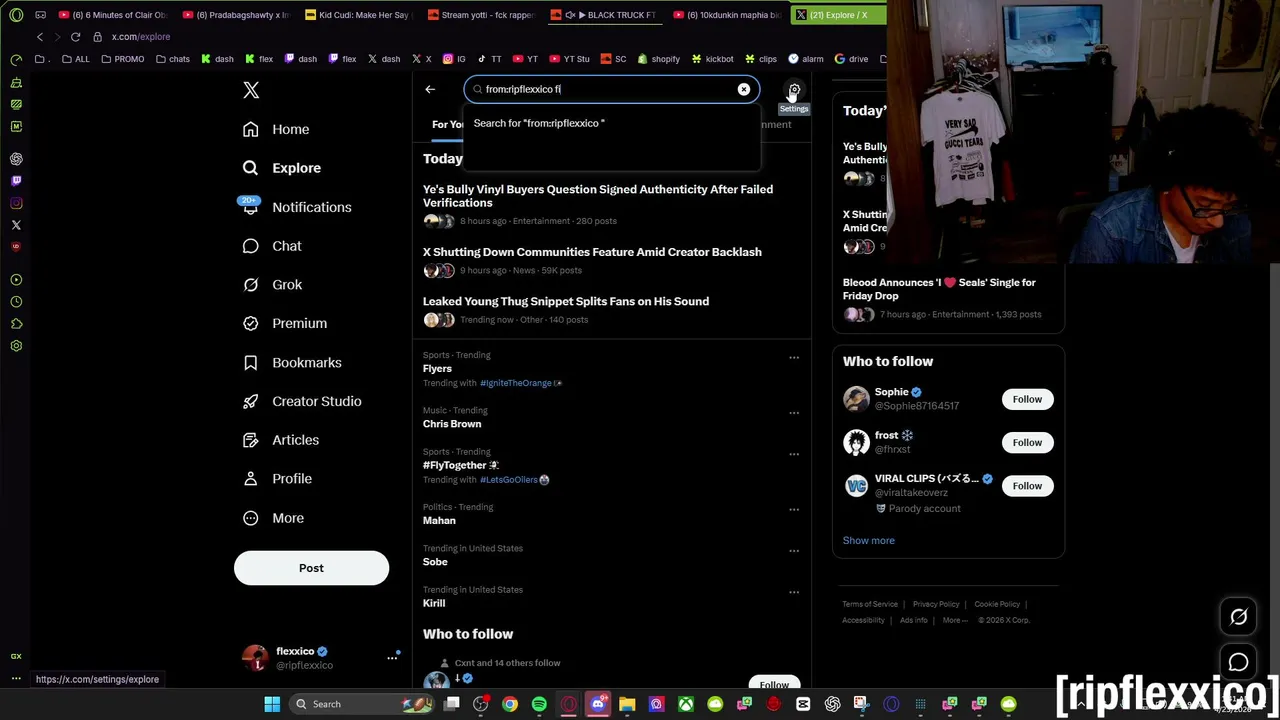The width and height of the screenshot is (1280, 720).
Task: Open Grok in the sidebar
Action: click(272, 285)
